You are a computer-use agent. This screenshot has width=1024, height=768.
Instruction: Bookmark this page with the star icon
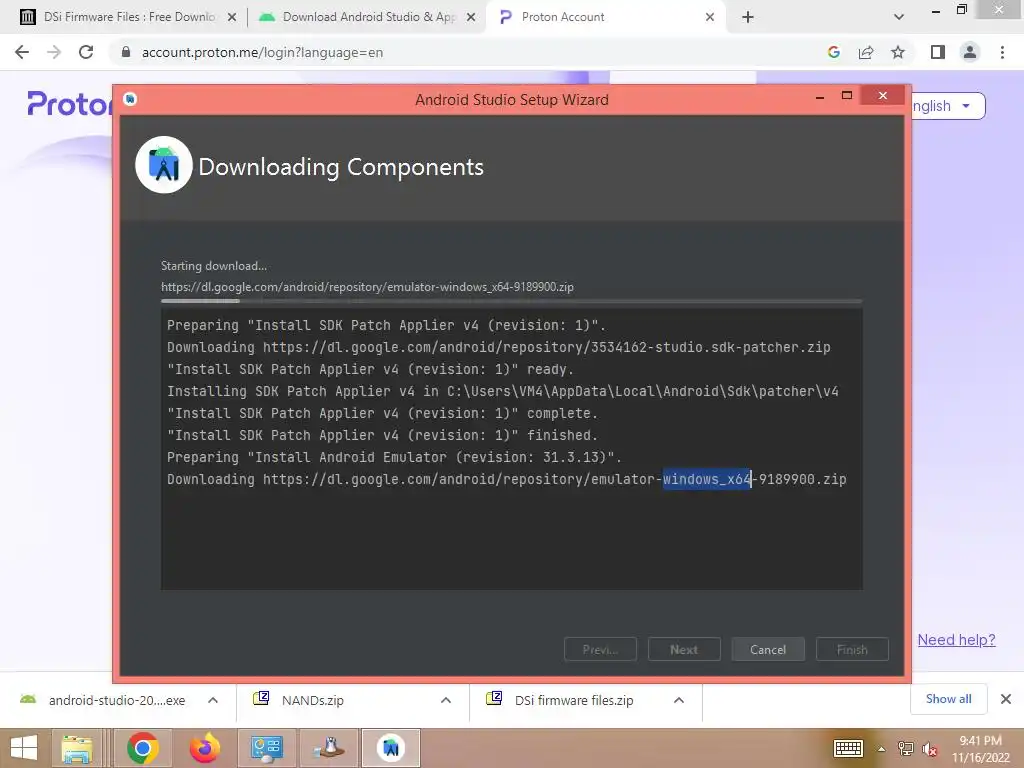pos(898,52)
